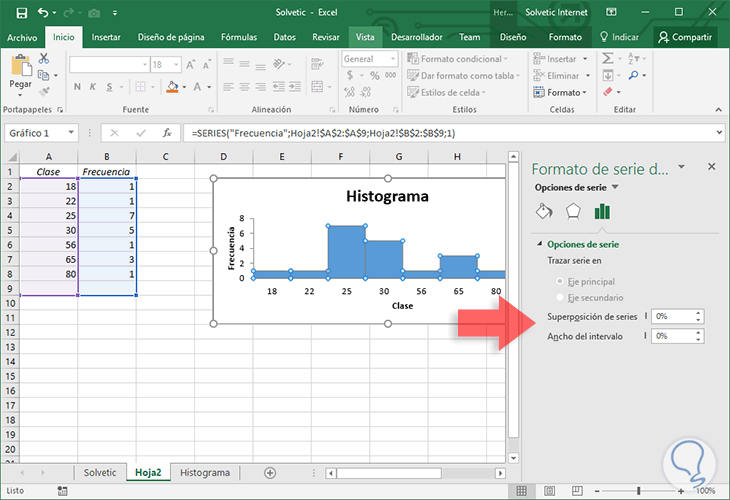Click the Compartir share button
The image size is (730, 500).
pos(685,37)
